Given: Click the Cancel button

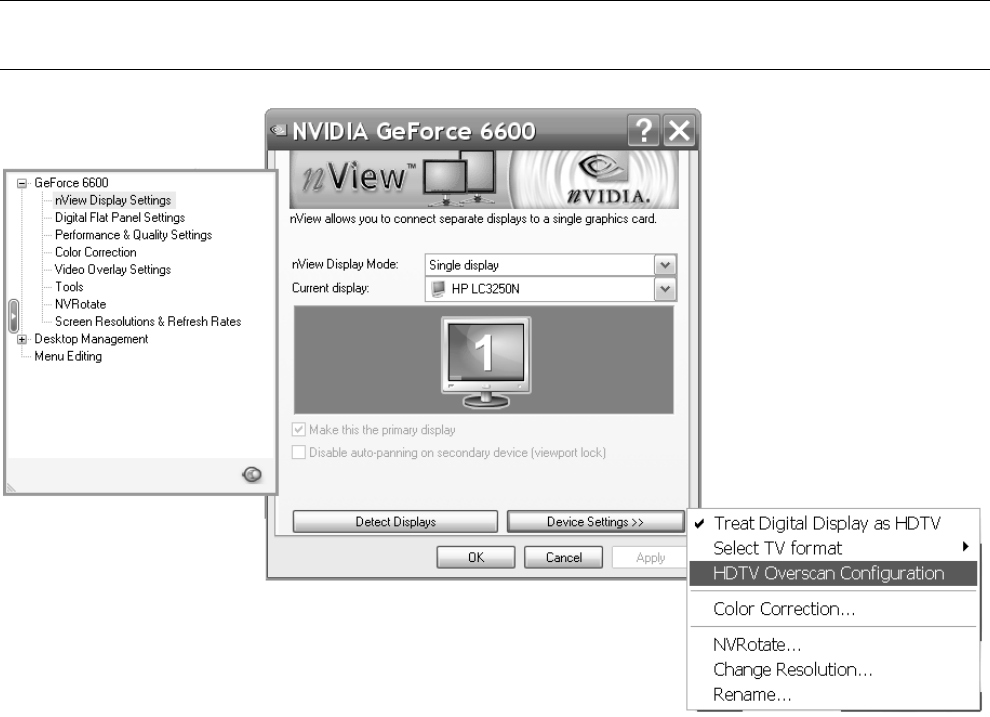Looking at the screenshot, I should (564, 557).
